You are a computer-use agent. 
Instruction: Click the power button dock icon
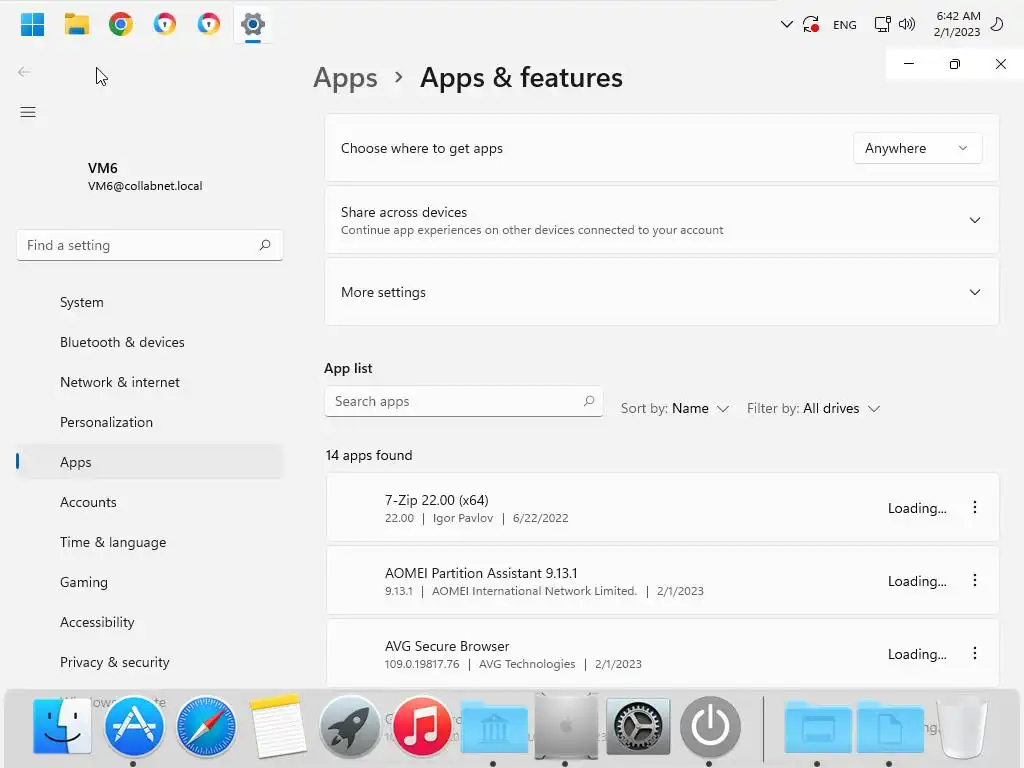click(x=710, y=726)
